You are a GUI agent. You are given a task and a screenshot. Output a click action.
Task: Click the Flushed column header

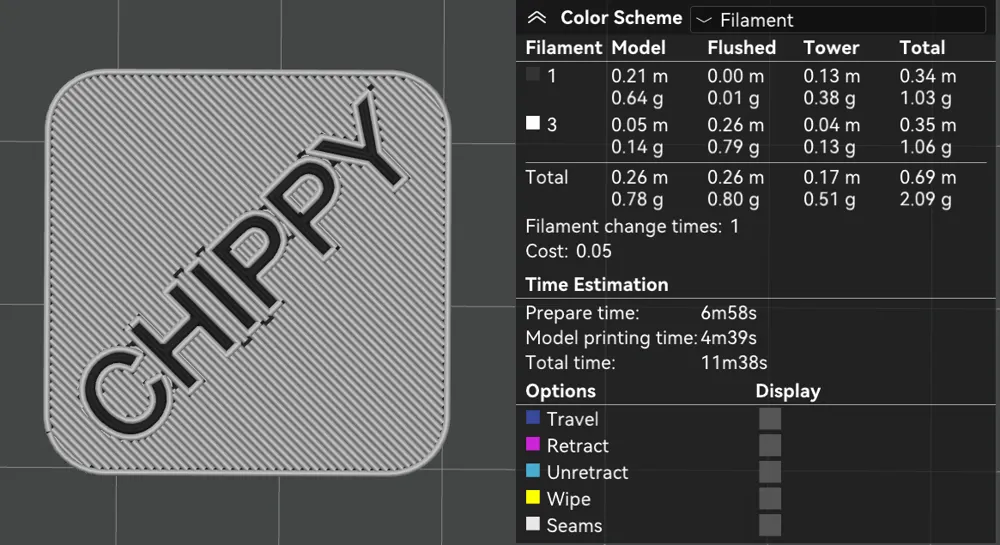tap(742, 48)
